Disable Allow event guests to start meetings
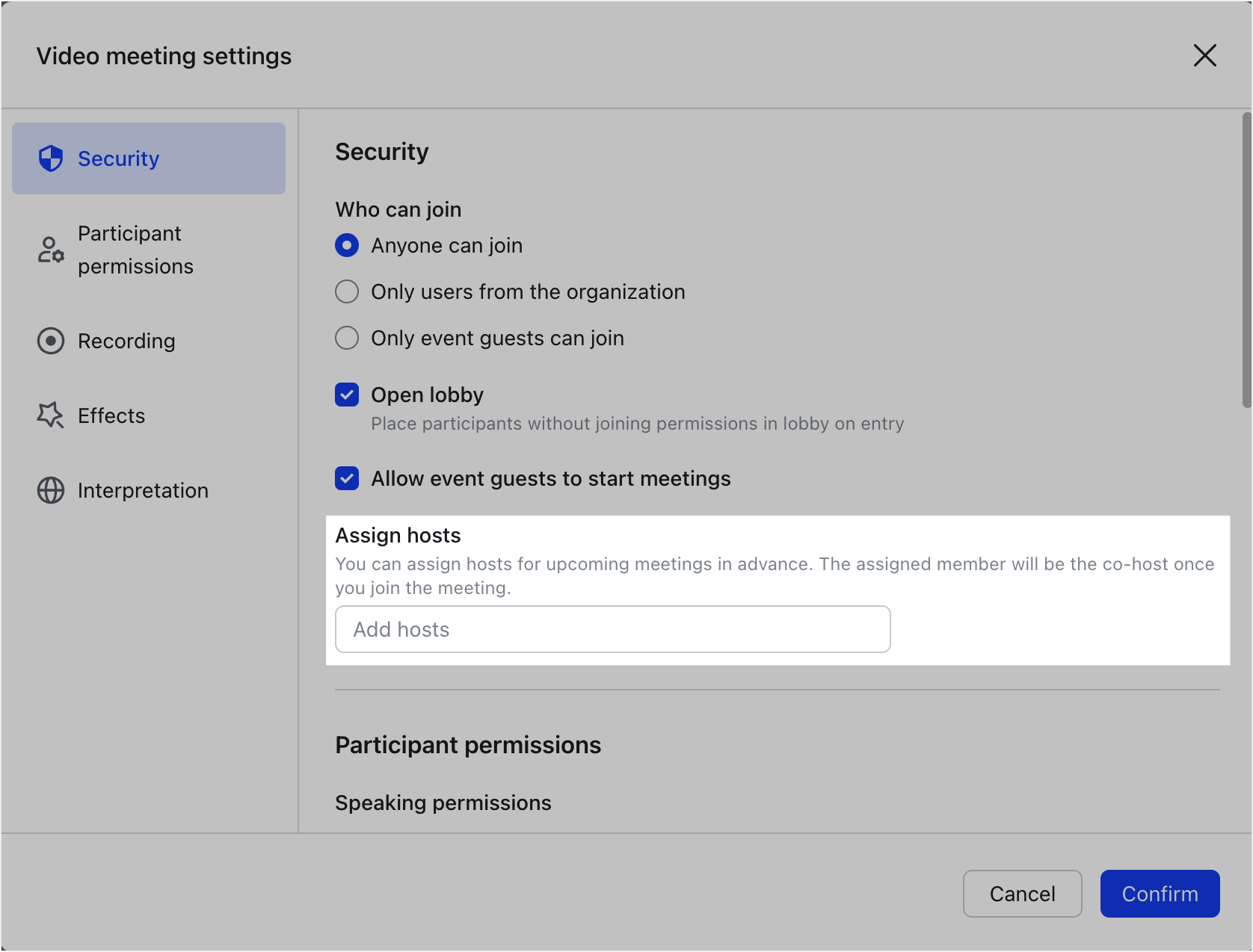This screenshot has width=1253, height=952. point(347,478)
